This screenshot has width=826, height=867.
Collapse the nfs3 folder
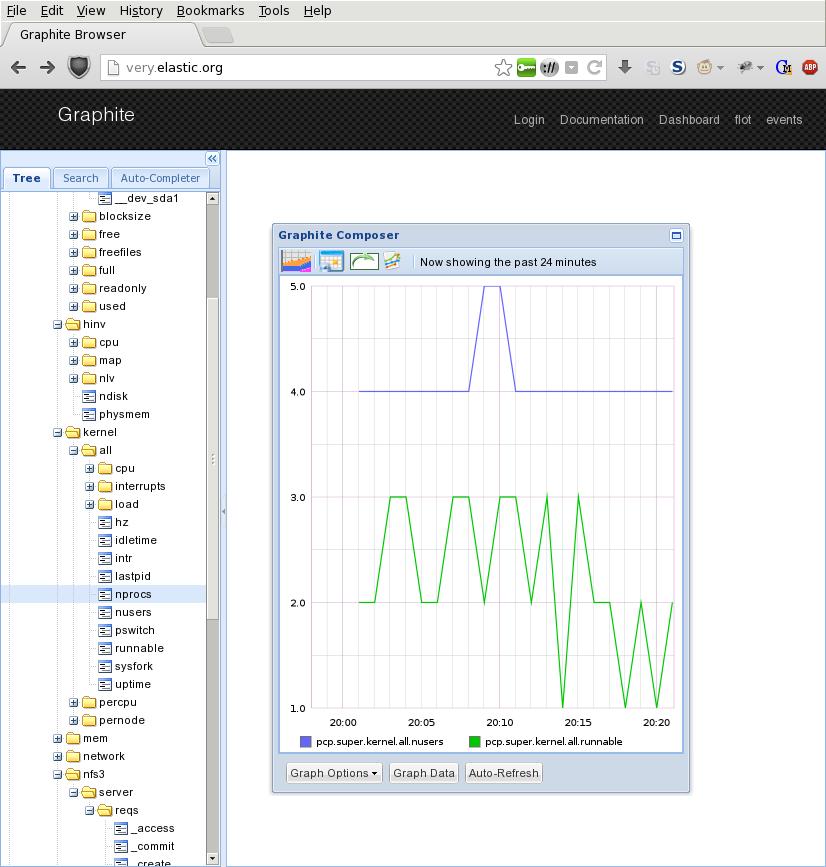coord(57,775)
